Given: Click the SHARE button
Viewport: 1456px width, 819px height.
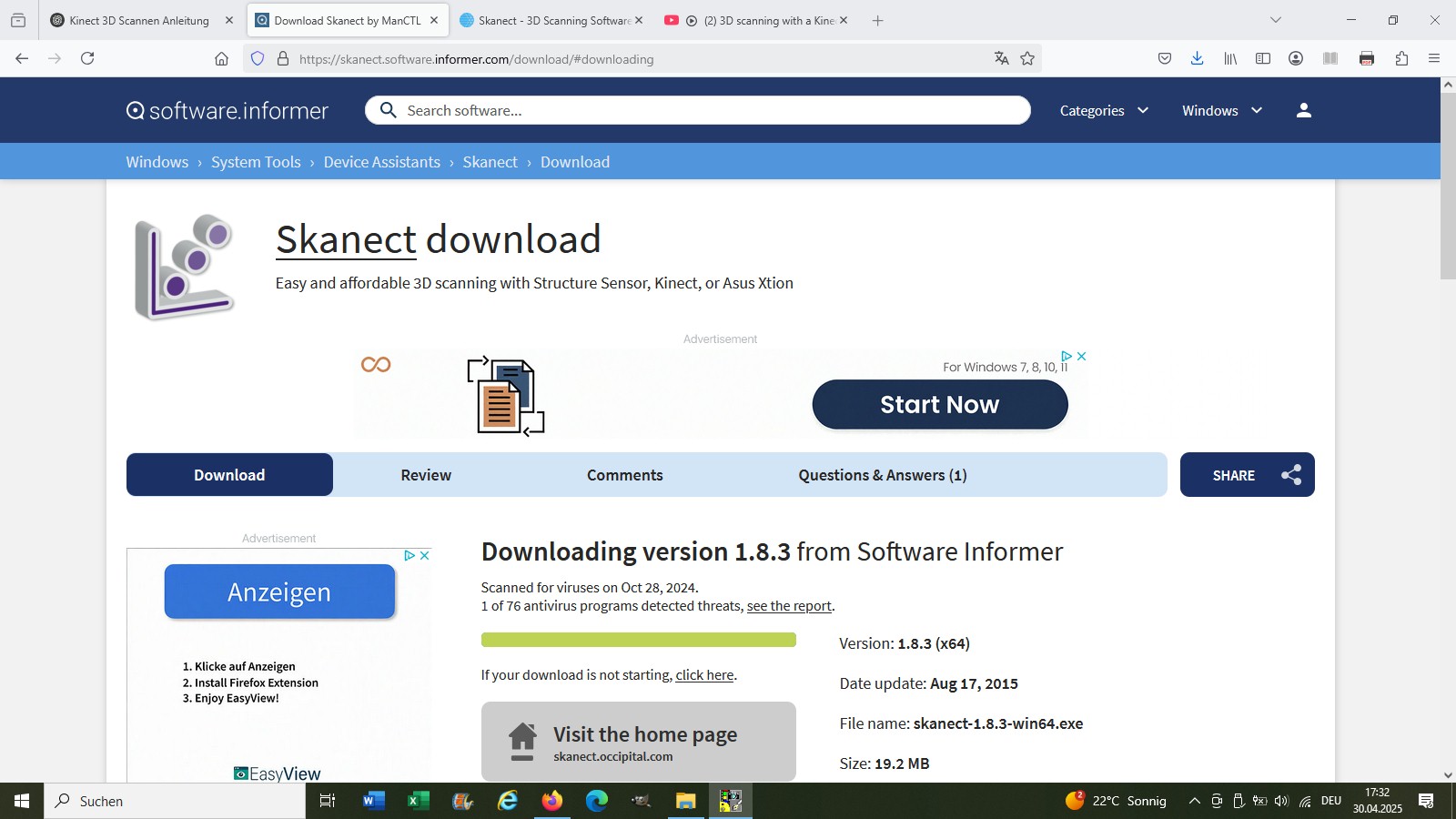Looking at the screenshot, I should 1247,475.
